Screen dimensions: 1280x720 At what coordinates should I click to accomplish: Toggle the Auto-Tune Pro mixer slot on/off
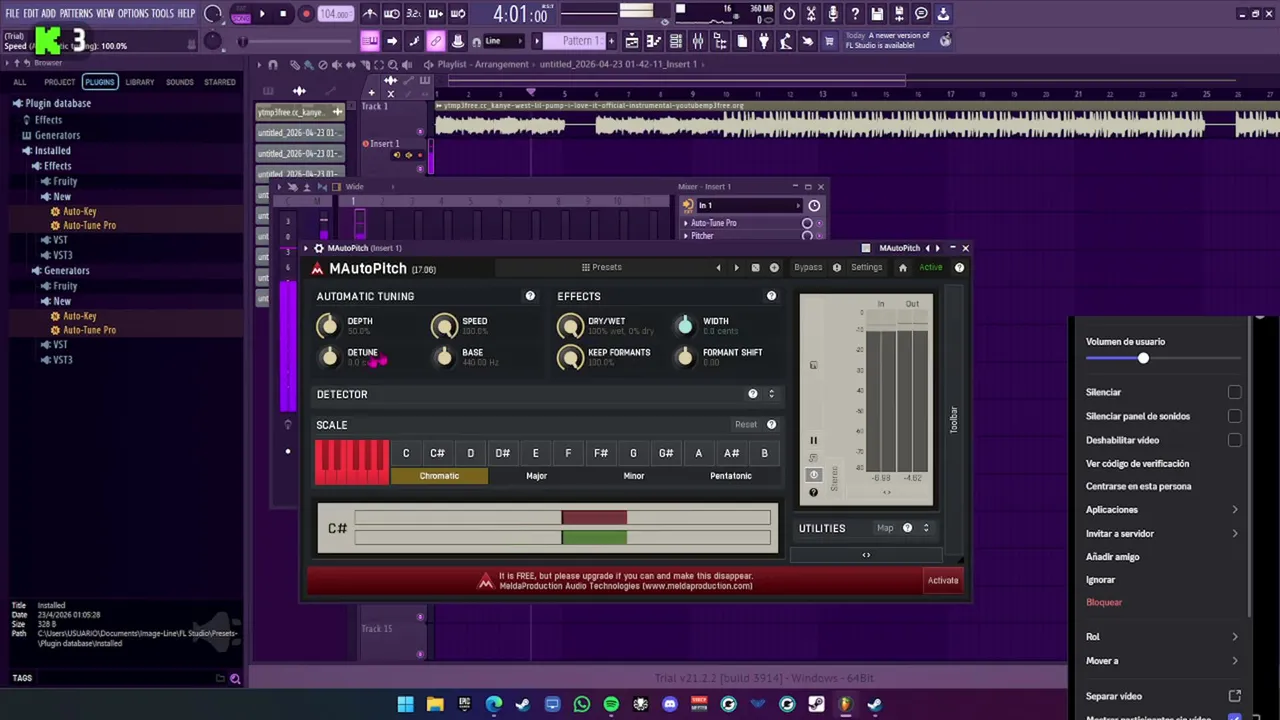pyautogui.click(x=807, y=223)
